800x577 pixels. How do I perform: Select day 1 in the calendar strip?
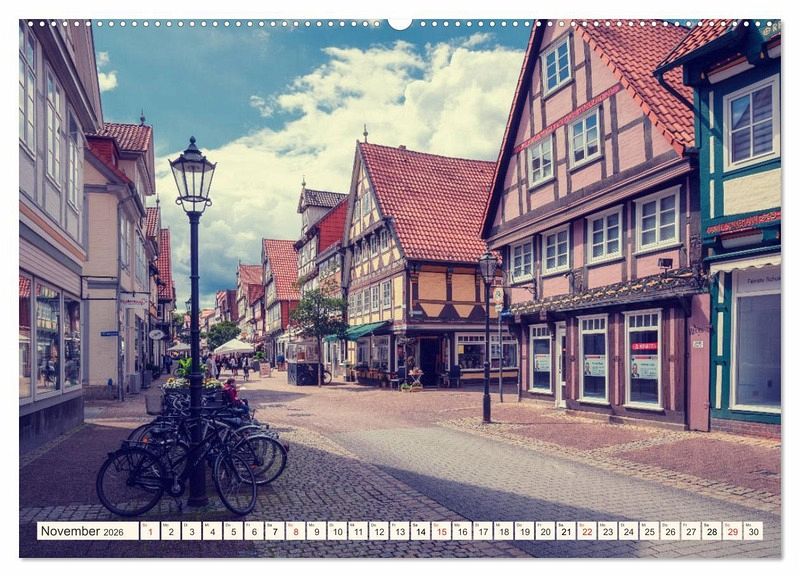coord(150,531)
